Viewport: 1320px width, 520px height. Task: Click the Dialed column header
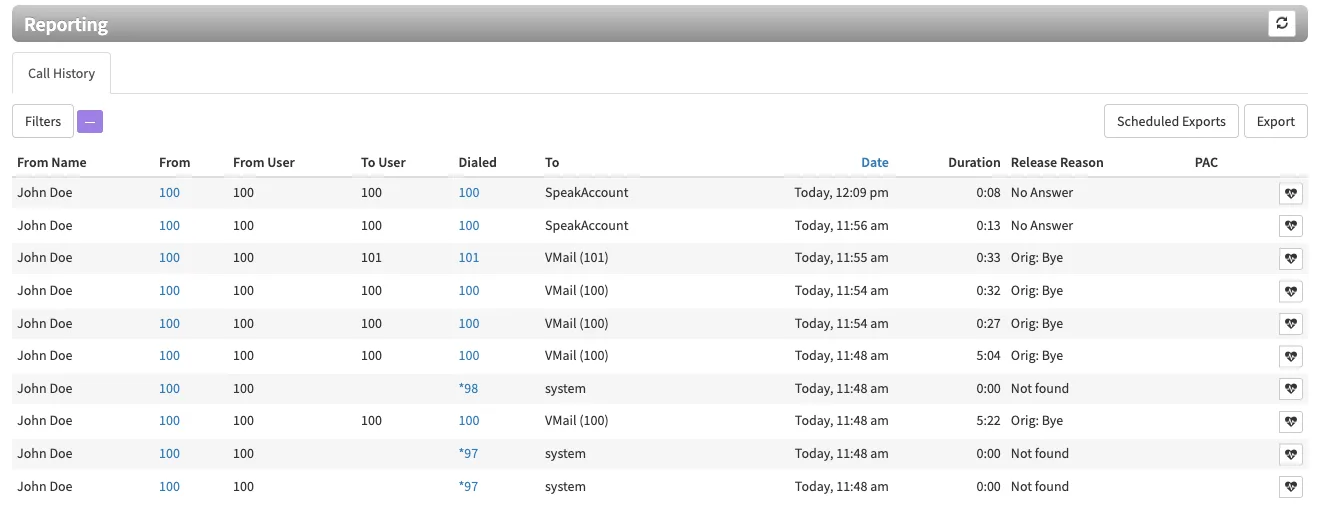click(477, 162)
